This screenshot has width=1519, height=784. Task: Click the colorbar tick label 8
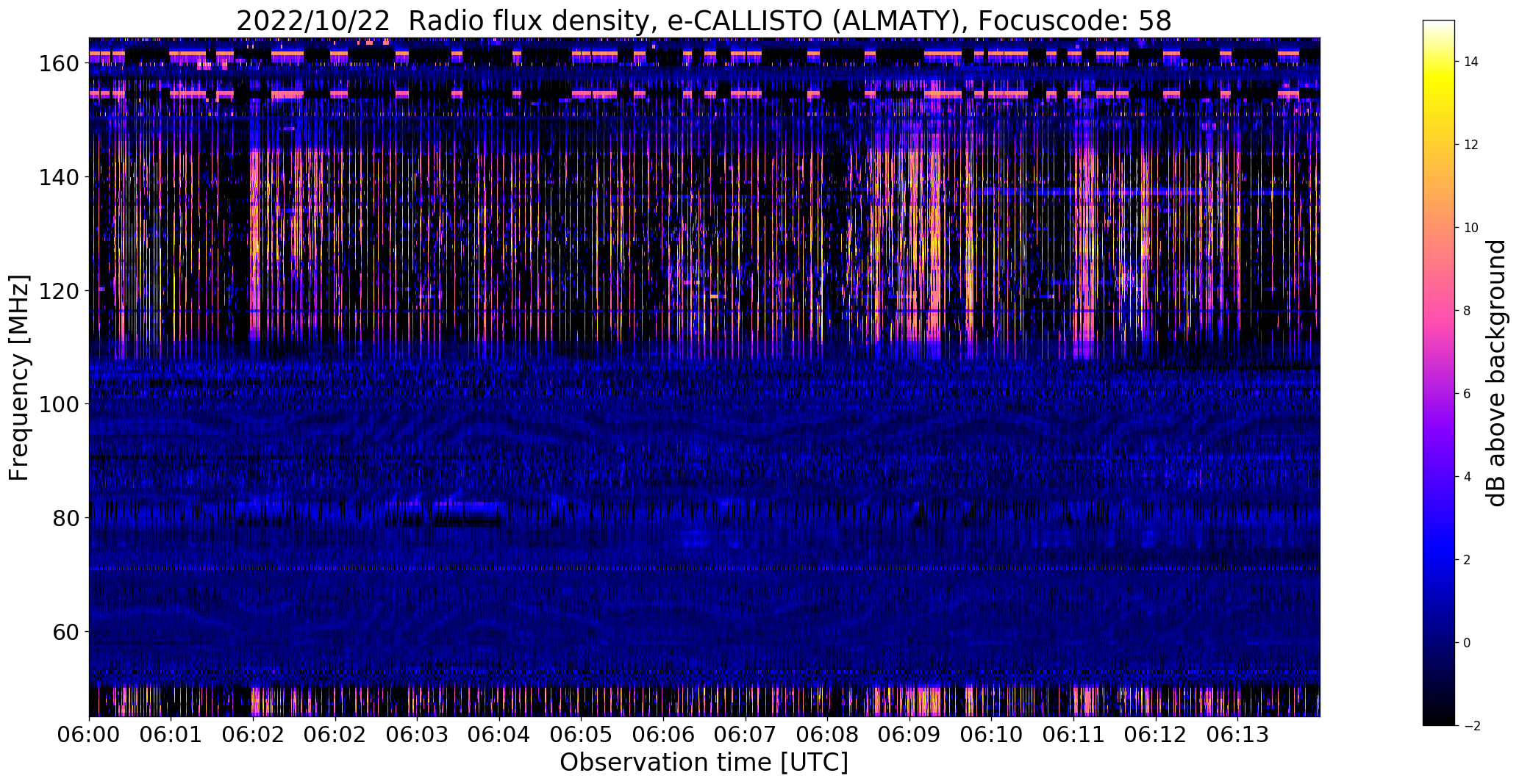click(x=1467, y=311)
